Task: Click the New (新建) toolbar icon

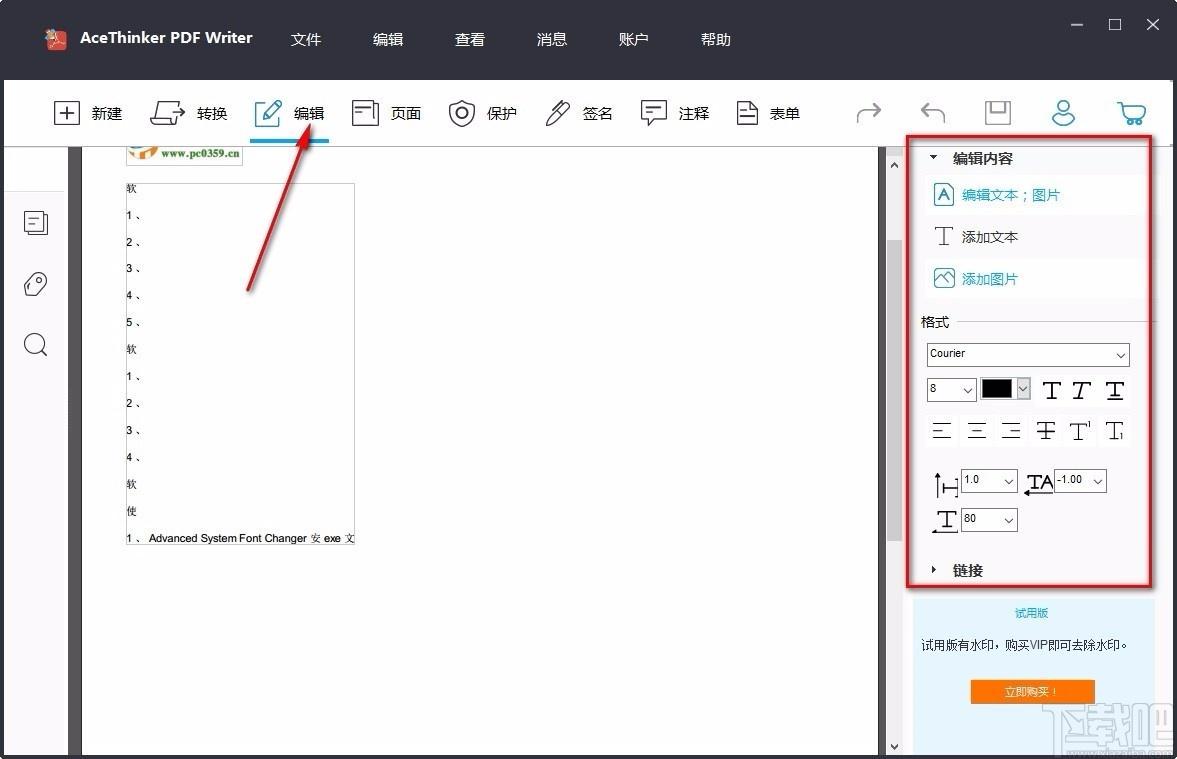Action: coord(67,113)
